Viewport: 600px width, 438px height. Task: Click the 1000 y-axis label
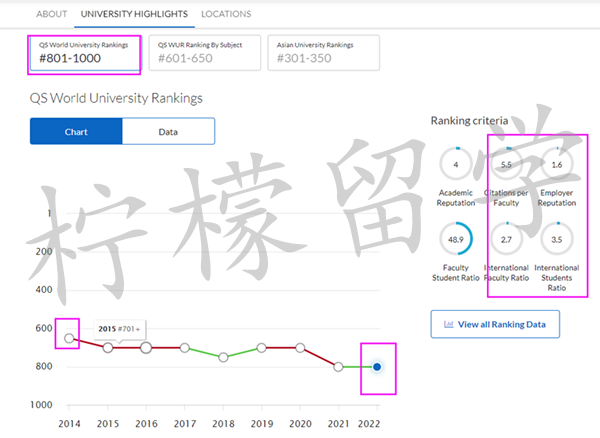coord(41,405)
